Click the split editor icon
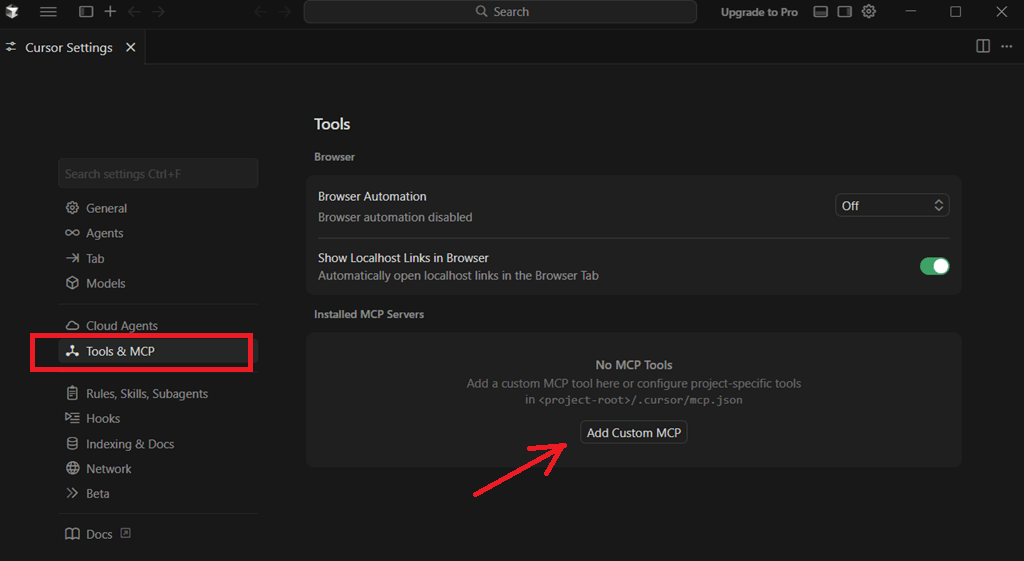Viewport: 1024px width, 561px height. 983,47
